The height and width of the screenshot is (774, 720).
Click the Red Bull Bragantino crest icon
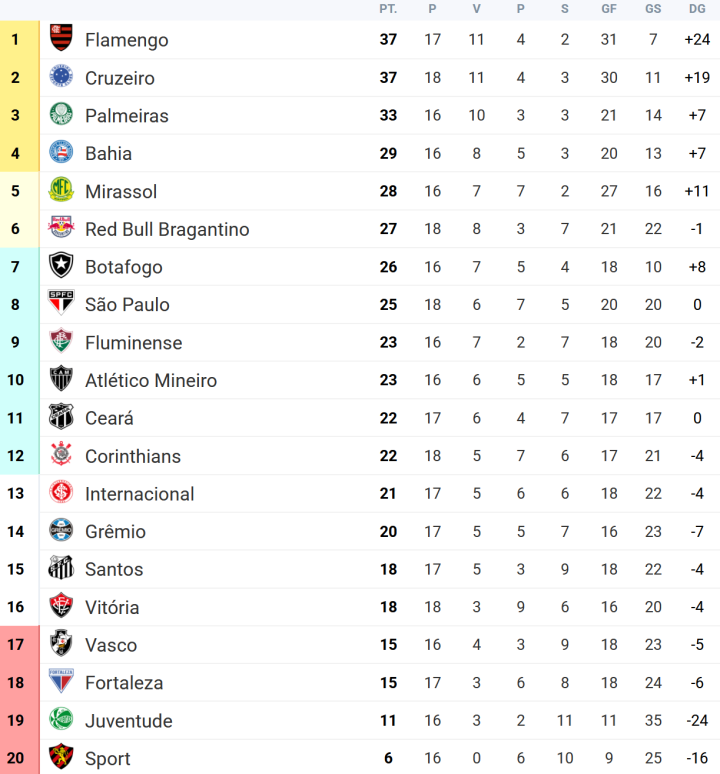point(61,229)
